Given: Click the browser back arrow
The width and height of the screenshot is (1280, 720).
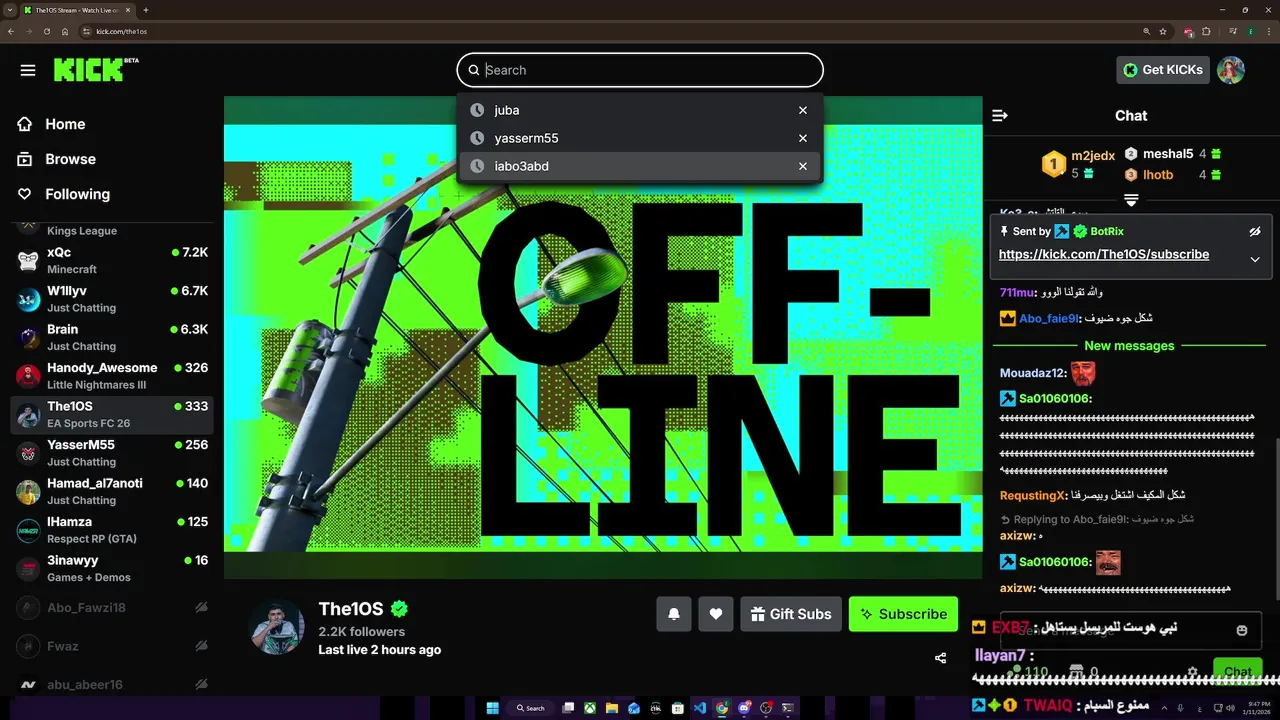Looking at the screenshot, I should click(x=11, y=31).
